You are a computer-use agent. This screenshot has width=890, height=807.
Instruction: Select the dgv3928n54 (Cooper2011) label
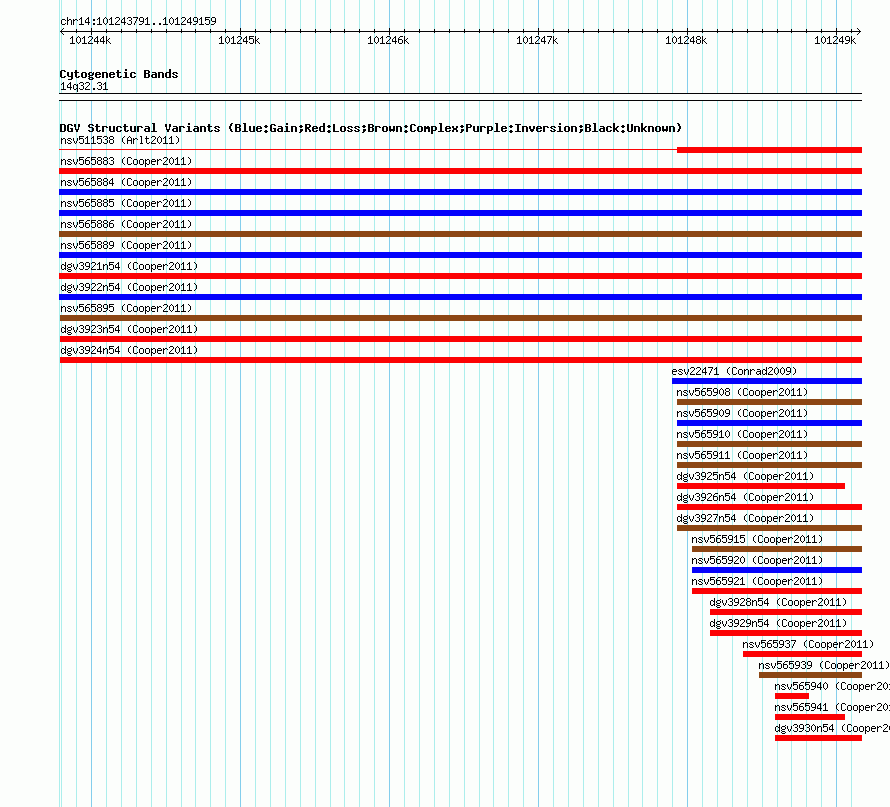[x=778, y=602]
